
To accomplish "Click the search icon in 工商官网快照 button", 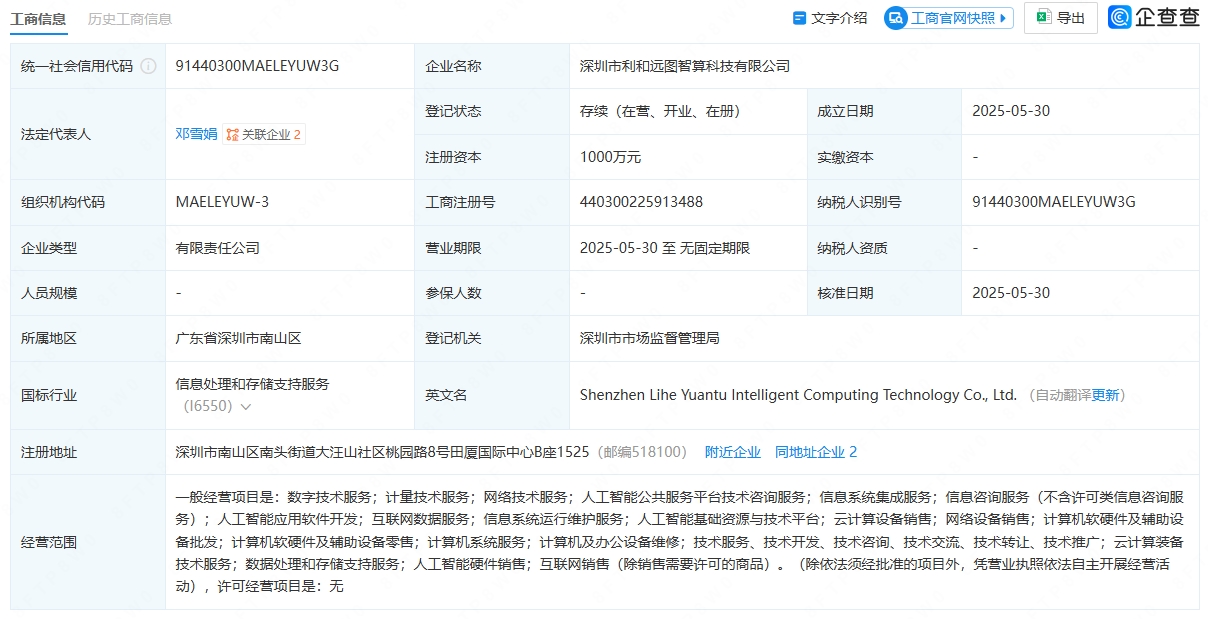I will (896, 18).
